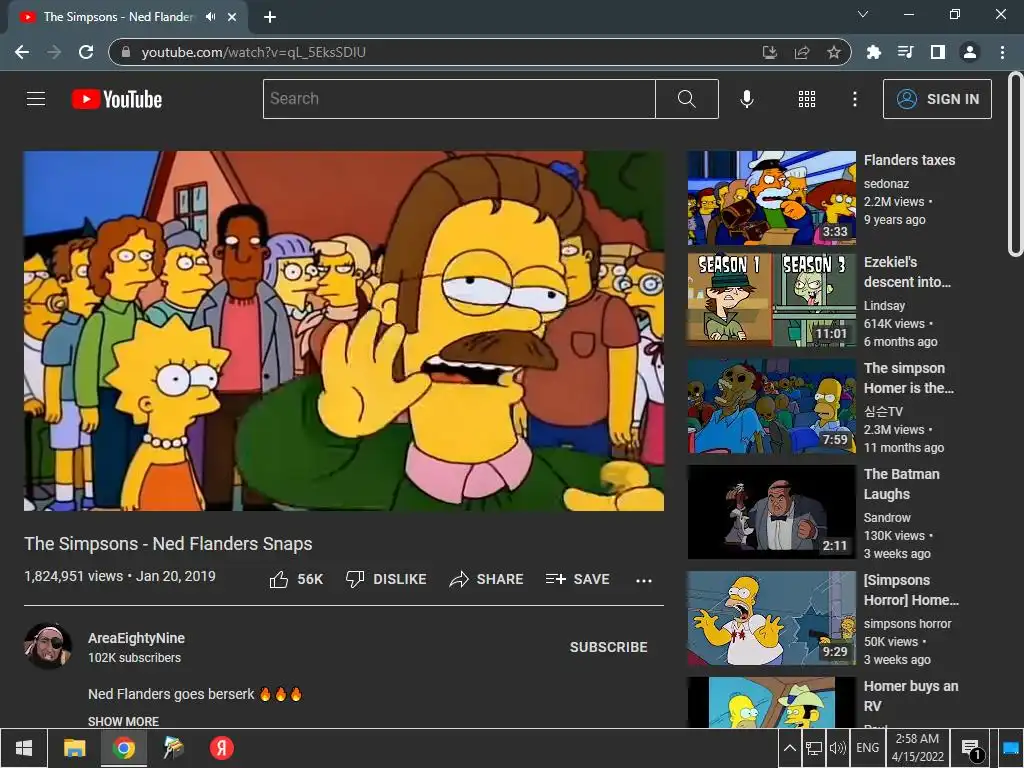This screenshot has height=768, width=1024.
Task: Open File Explorer from the taskbar
Action: coord(74,748)
